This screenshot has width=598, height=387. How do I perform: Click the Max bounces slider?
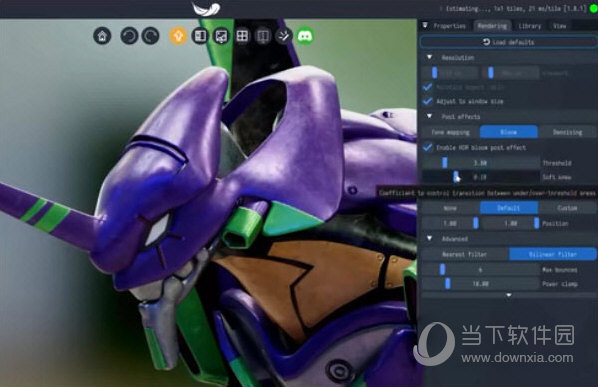click(481, 270)
